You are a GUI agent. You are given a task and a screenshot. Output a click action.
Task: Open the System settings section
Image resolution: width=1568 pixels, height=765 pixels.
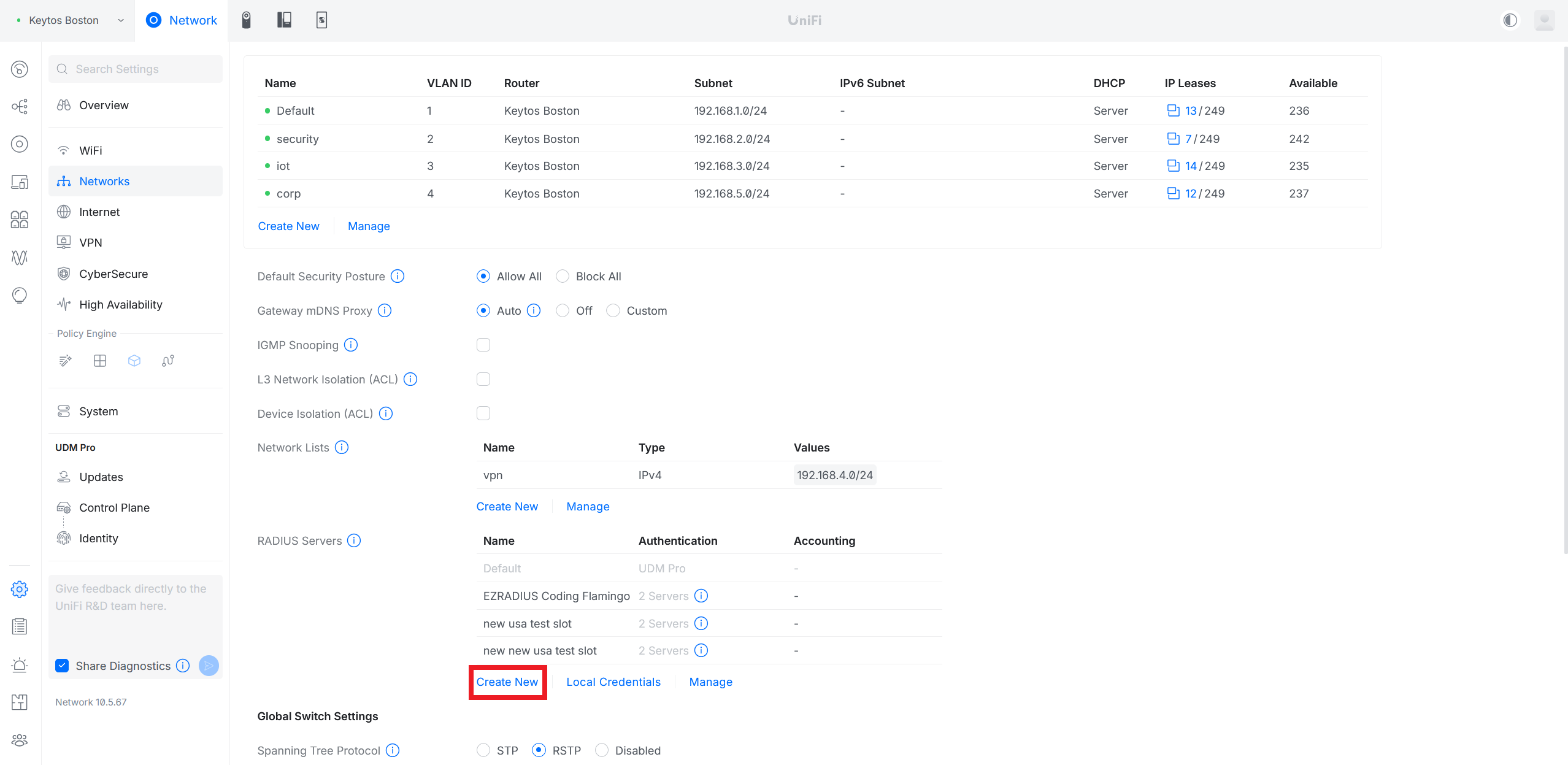coord(136,411)
